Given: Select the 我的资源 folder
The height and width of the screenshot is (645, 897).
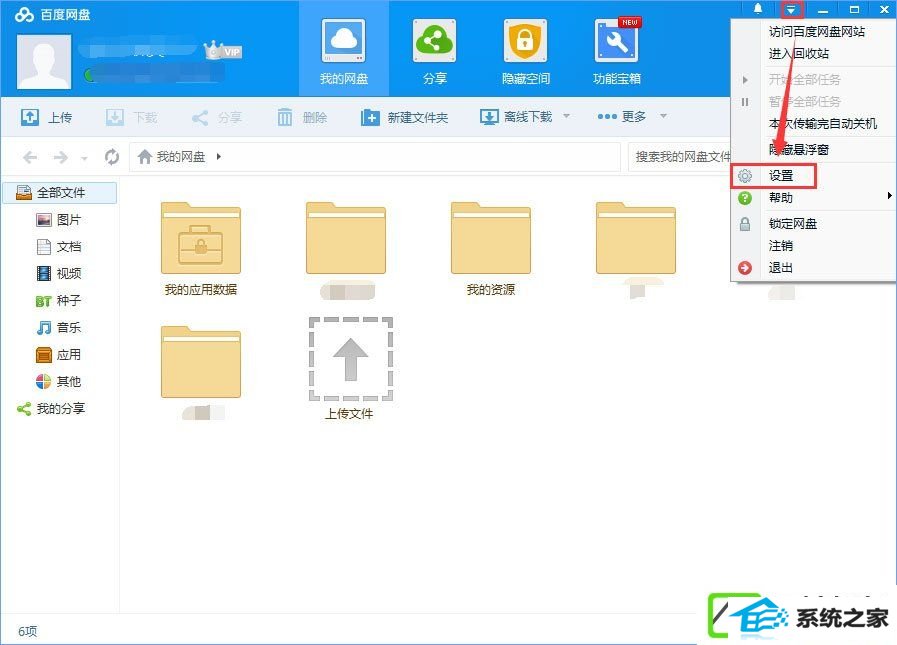Looking at the screenshot, I should [x=491, y=248].
